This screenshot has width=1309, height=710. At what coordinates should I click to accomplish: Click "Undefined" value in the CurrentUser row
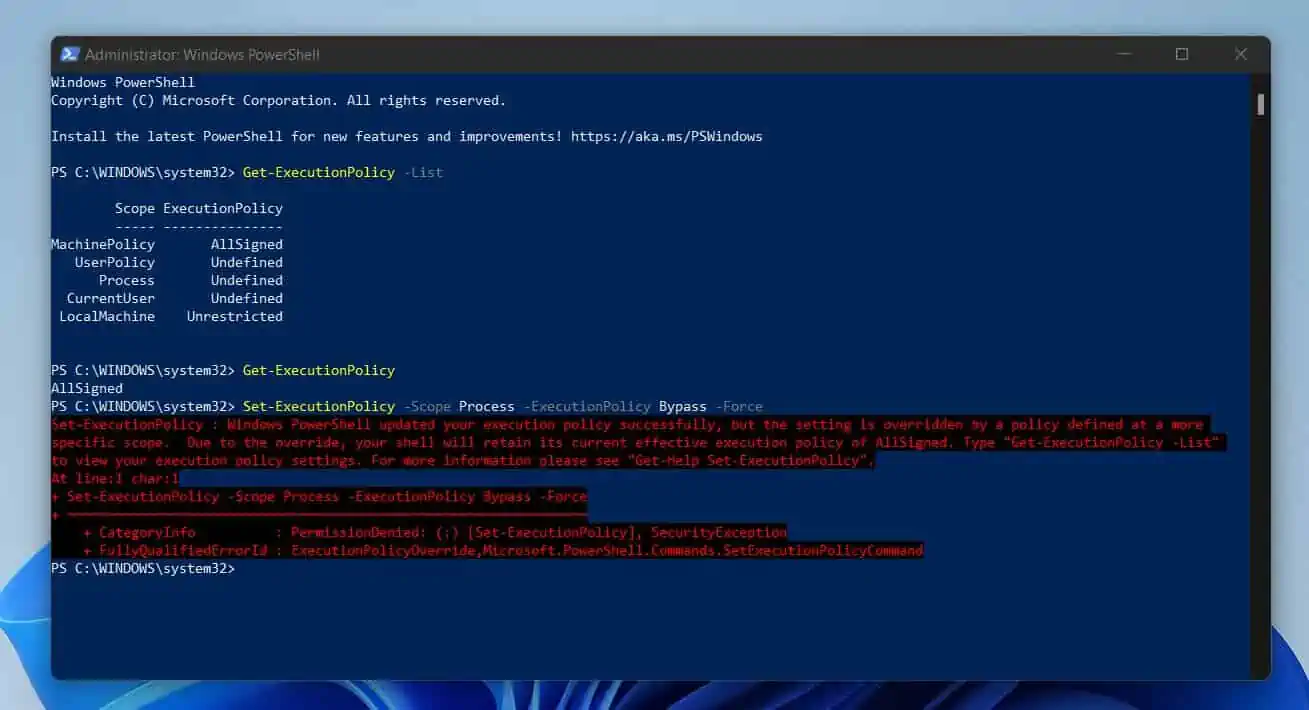click(x=247, y=298)
